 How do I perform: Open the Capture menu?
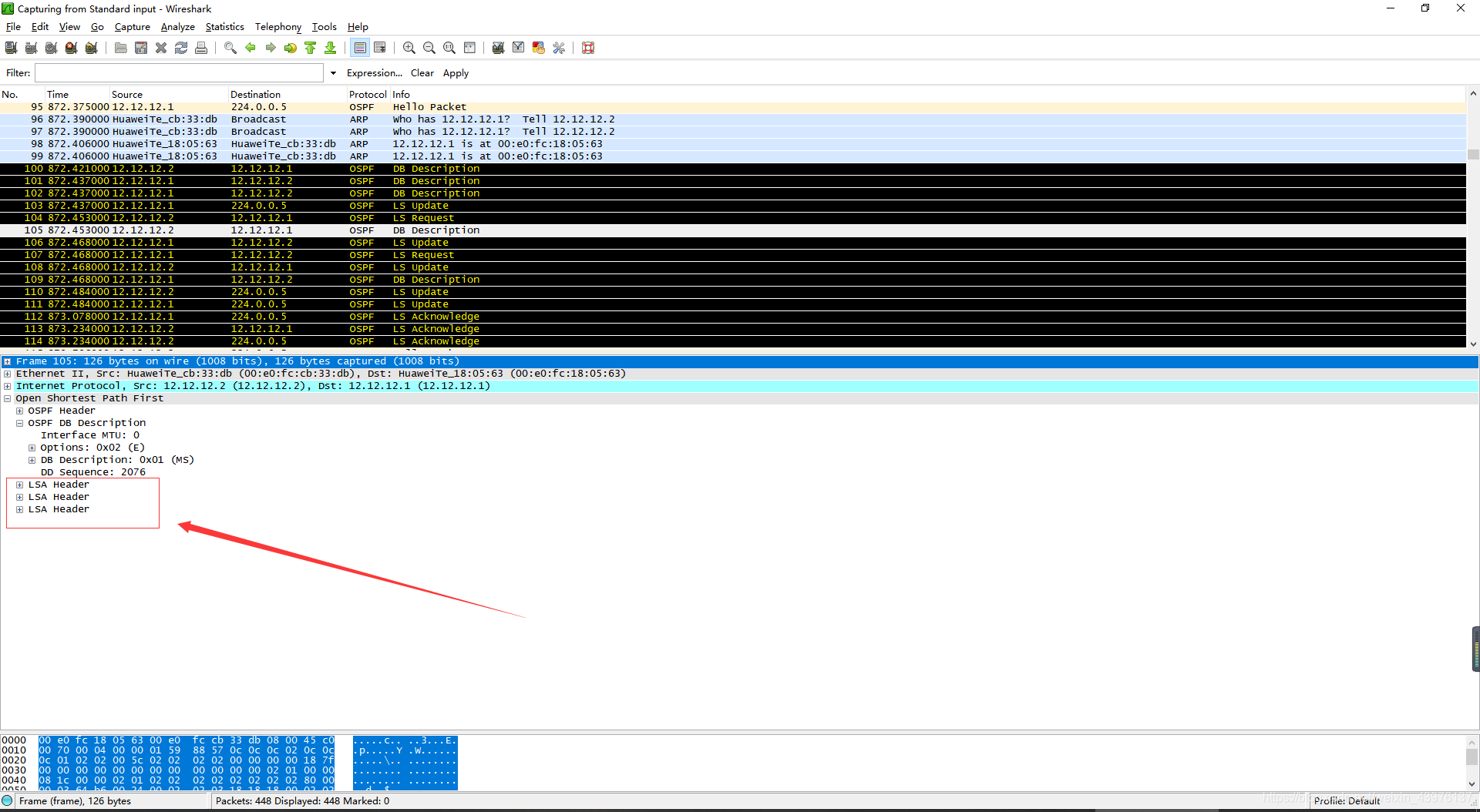click(x=133, y=27)
